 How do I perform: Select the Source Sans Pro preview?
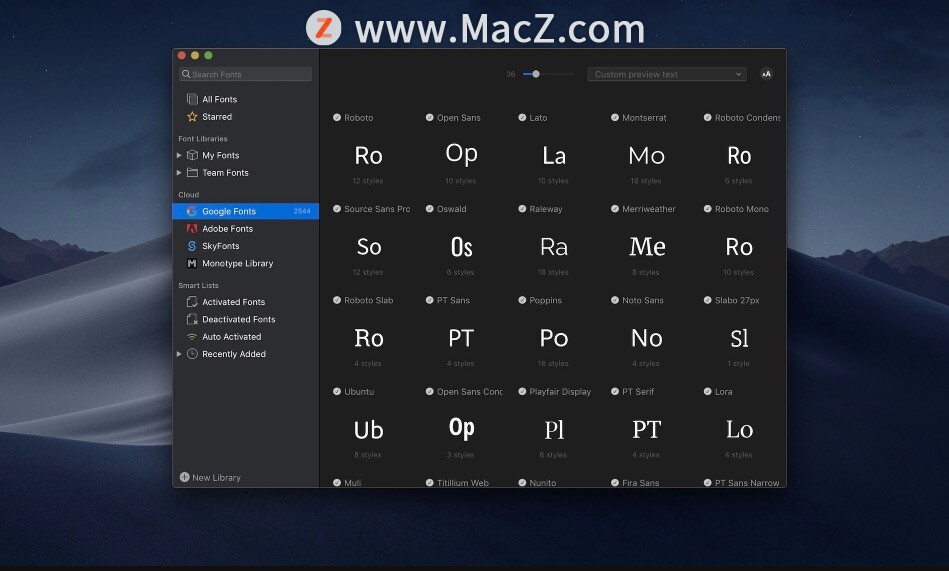369,247
